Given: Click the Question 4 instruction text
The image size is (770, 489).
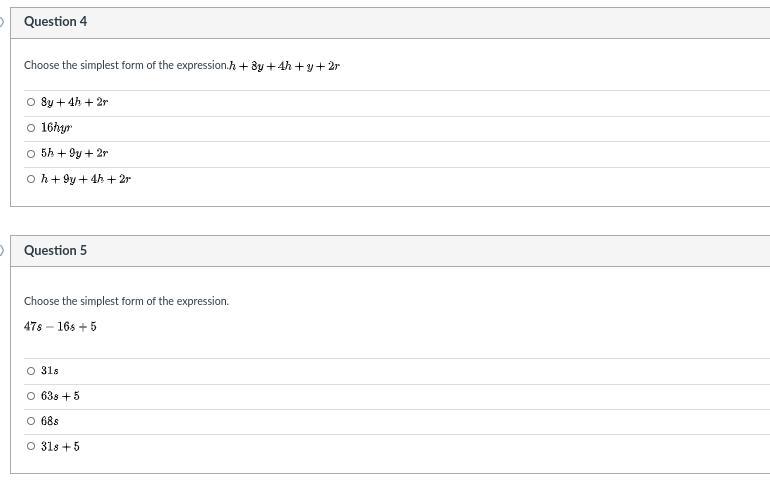Looking at the screenshot, I should [x=126, y=65].
